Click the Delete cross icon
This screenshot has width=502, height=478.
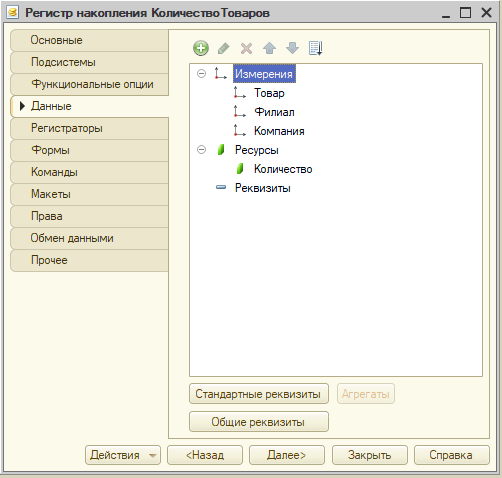[246, 49]
